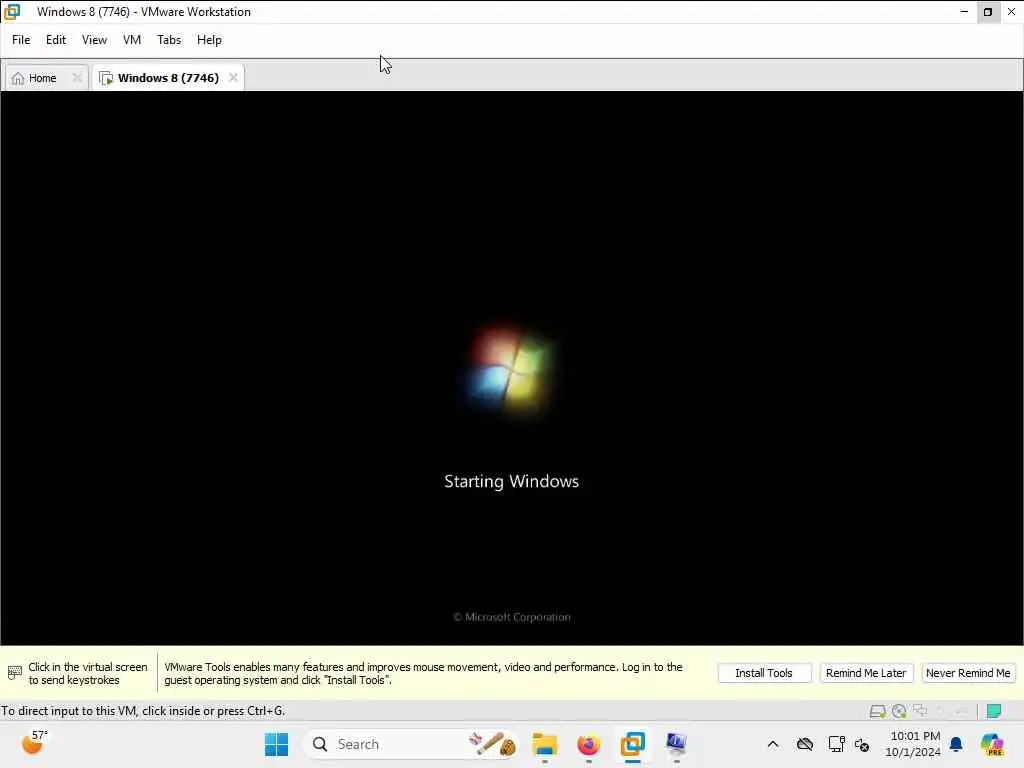Click the CD/DVD drive status icon
Screen dimensions: 1024x768
tap(899, 711)
